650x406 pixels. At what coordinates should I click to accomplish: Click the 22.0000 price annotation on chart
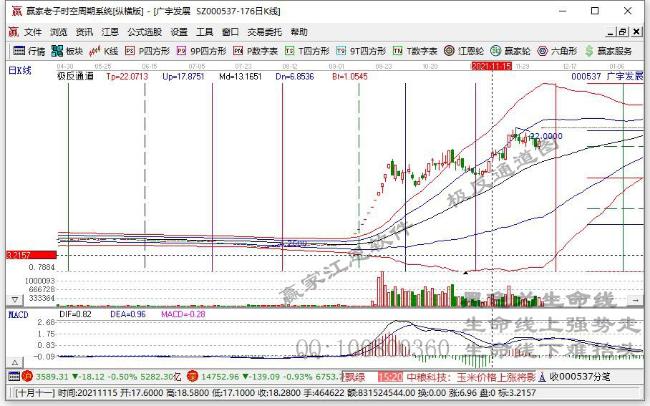546,136
